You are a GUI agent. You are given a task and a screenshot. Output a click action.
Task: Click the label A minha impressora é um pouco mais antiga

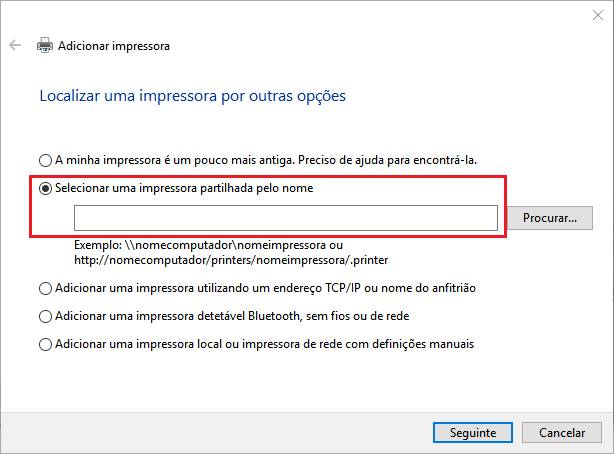pos(266,160)
